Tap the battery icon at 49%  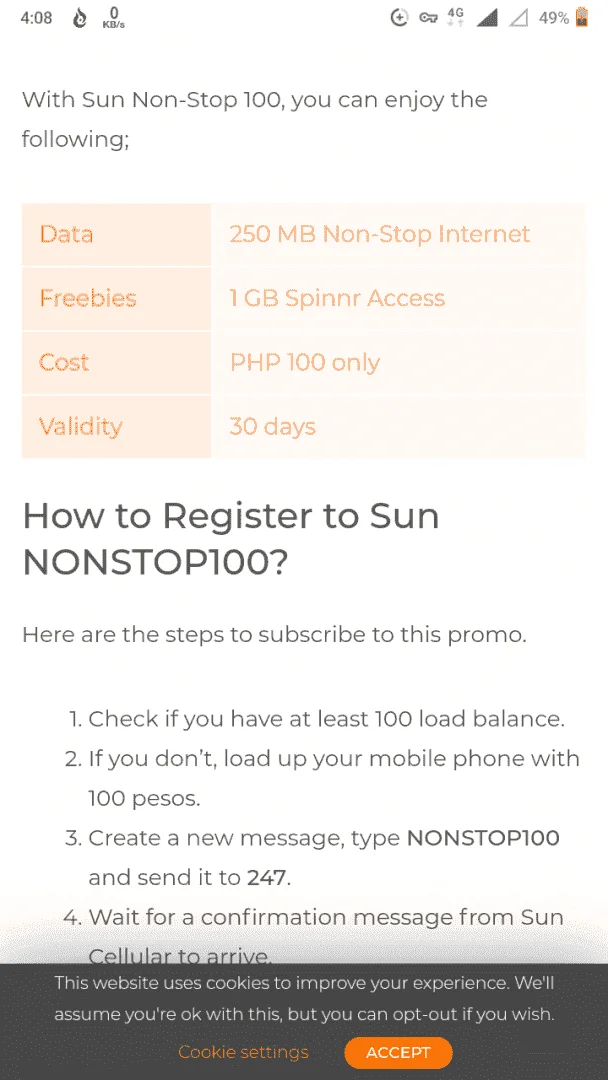[583, 17]
